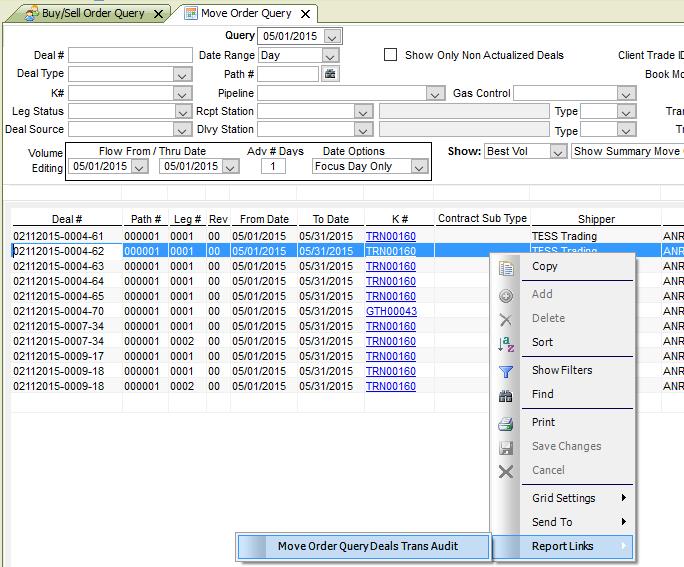
Task: Click the Deal # input field
Action: (x=130, y=56)
